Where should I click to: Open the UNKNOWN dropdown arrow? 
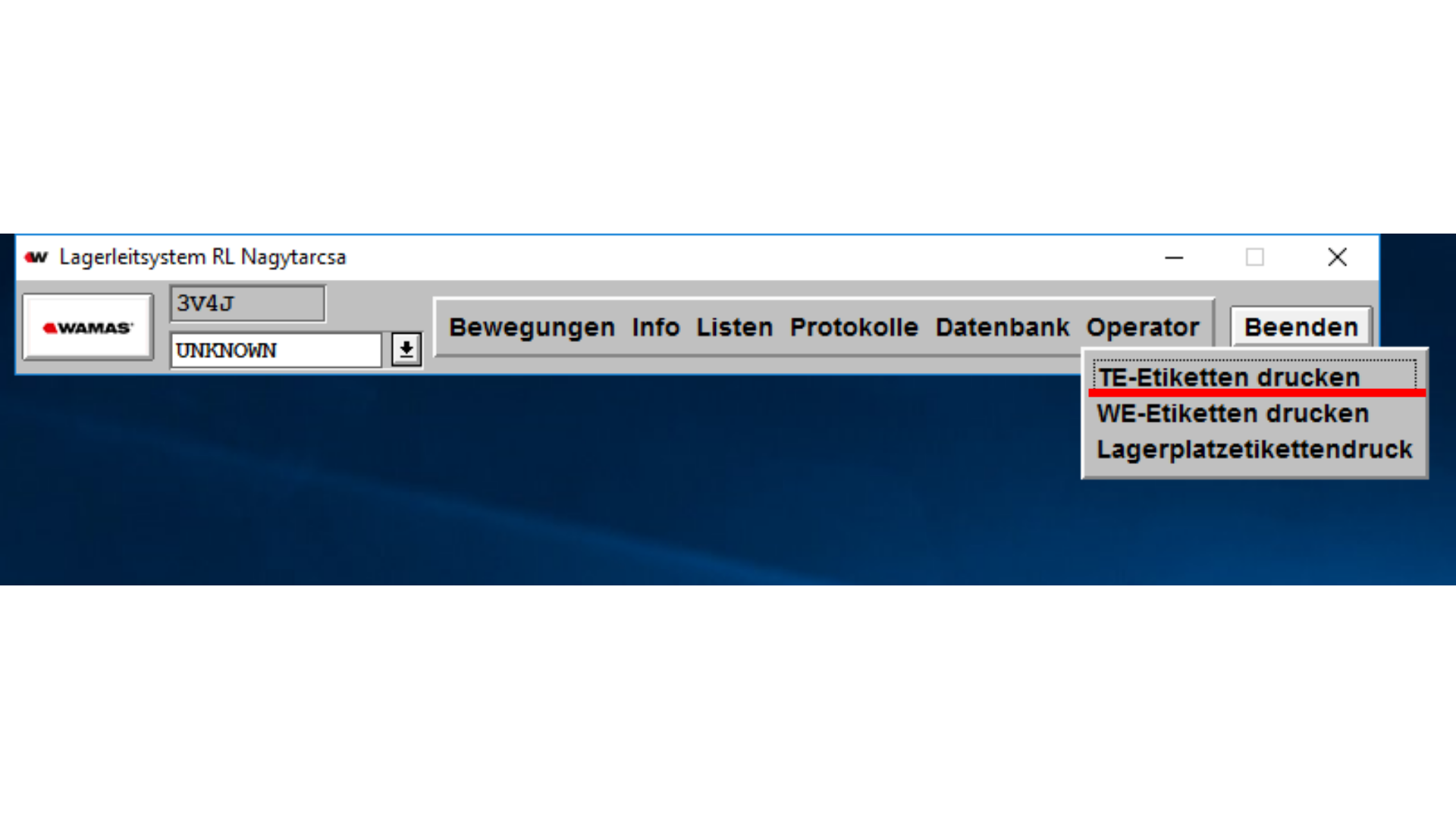tap(406, 350)
